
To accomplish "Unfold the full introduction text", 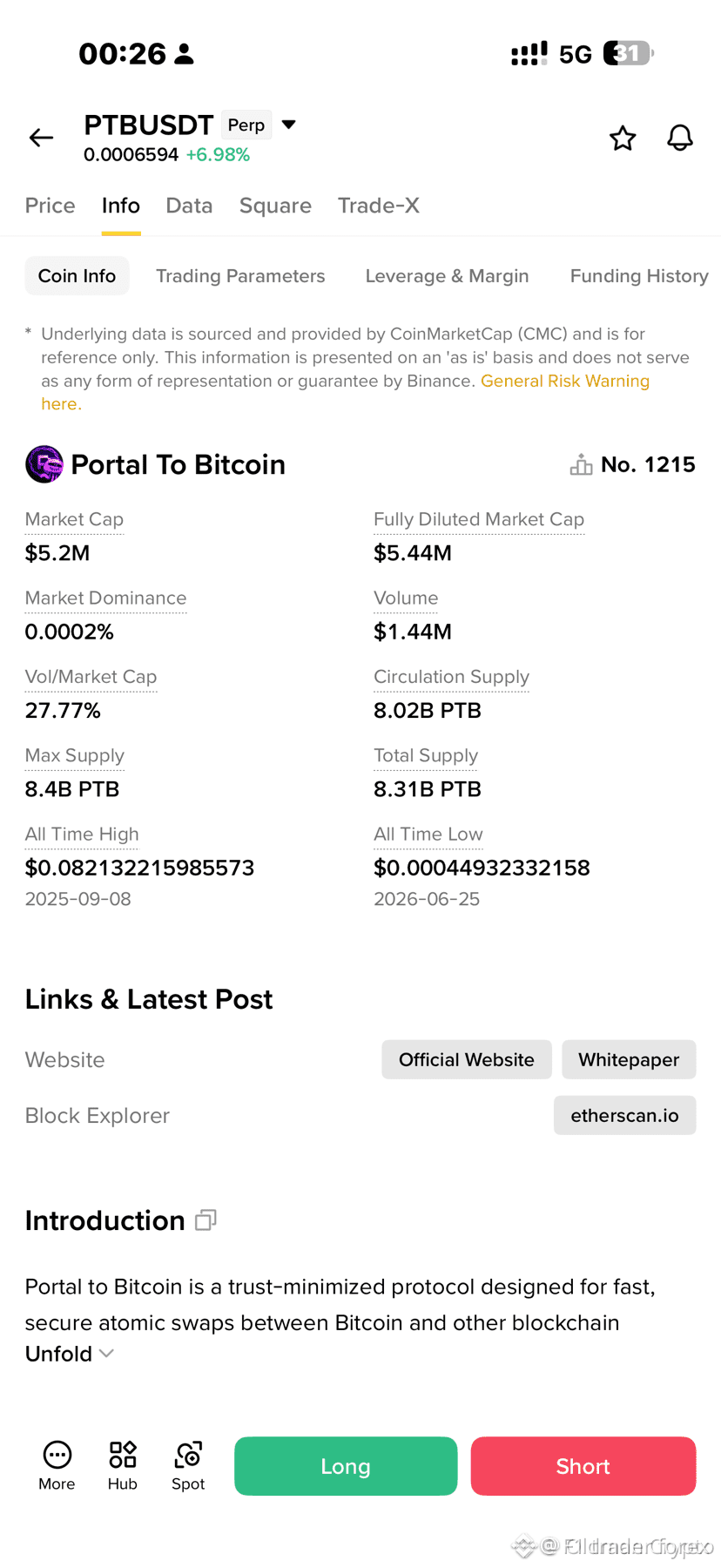I will tap(69, 1354).
